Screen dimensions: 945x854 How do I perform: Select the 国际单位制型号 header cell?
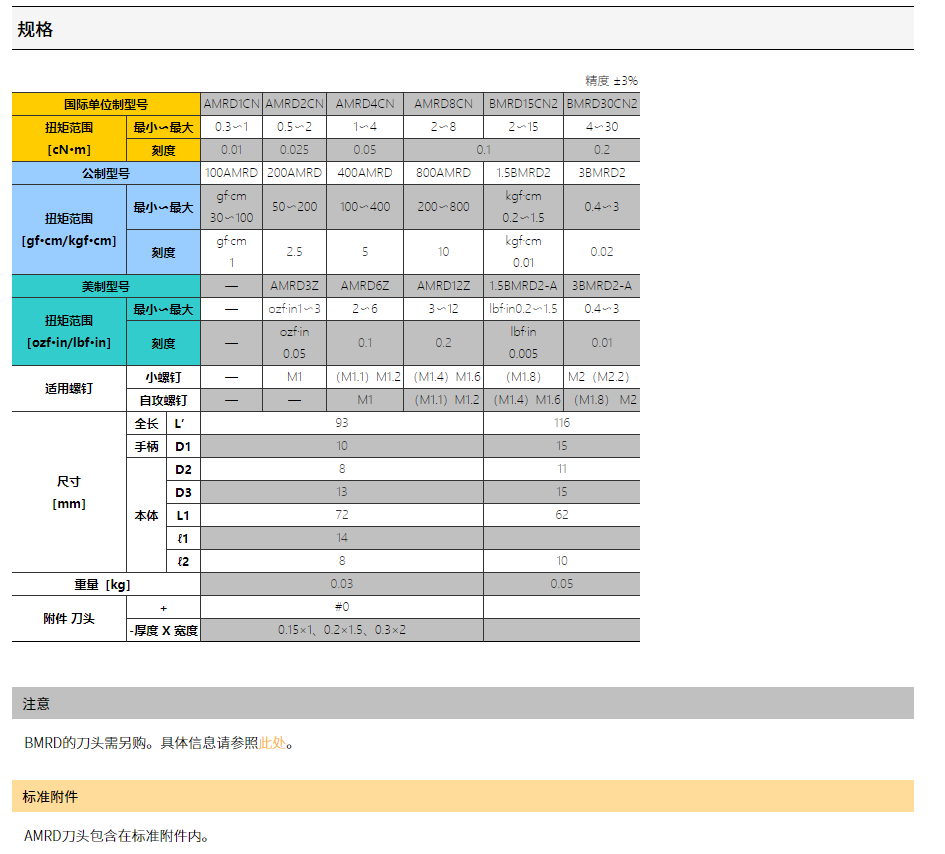(106, 104)
